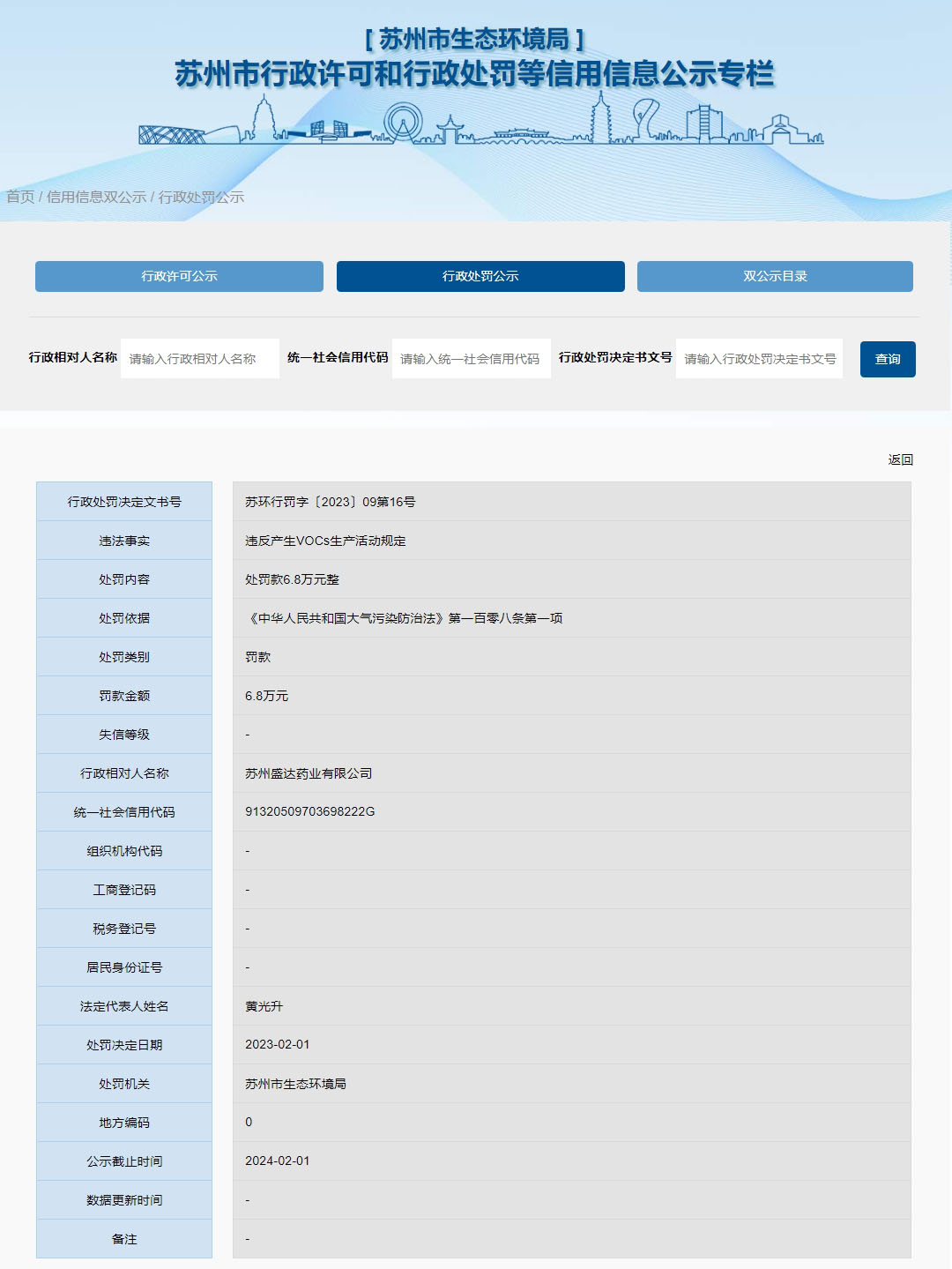
Task: Click the 居民身份证号 row label
Action: pos(124,967)
